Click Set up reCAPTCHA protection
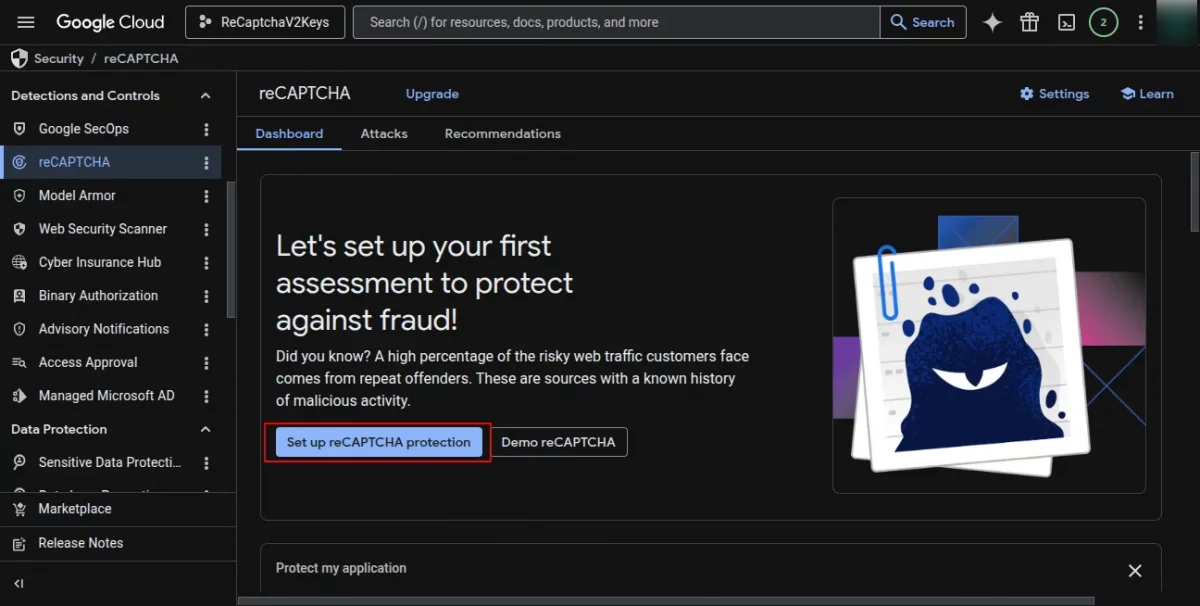1200x606 pixels. pyautogui.click(x=378, y=442)
